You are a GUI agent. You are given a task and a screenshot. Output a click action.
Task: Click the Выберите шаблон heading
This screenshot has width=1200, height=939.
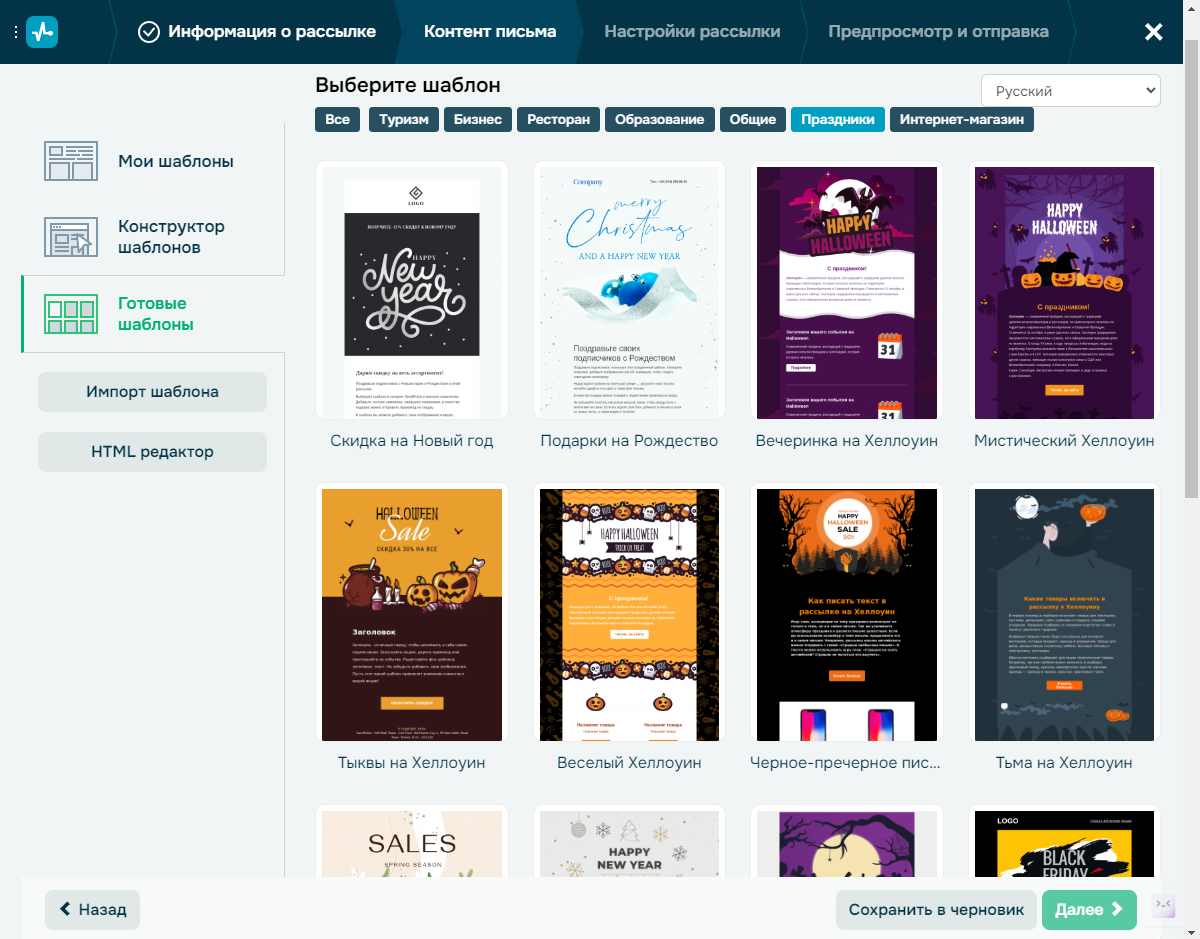coord(408,86)
